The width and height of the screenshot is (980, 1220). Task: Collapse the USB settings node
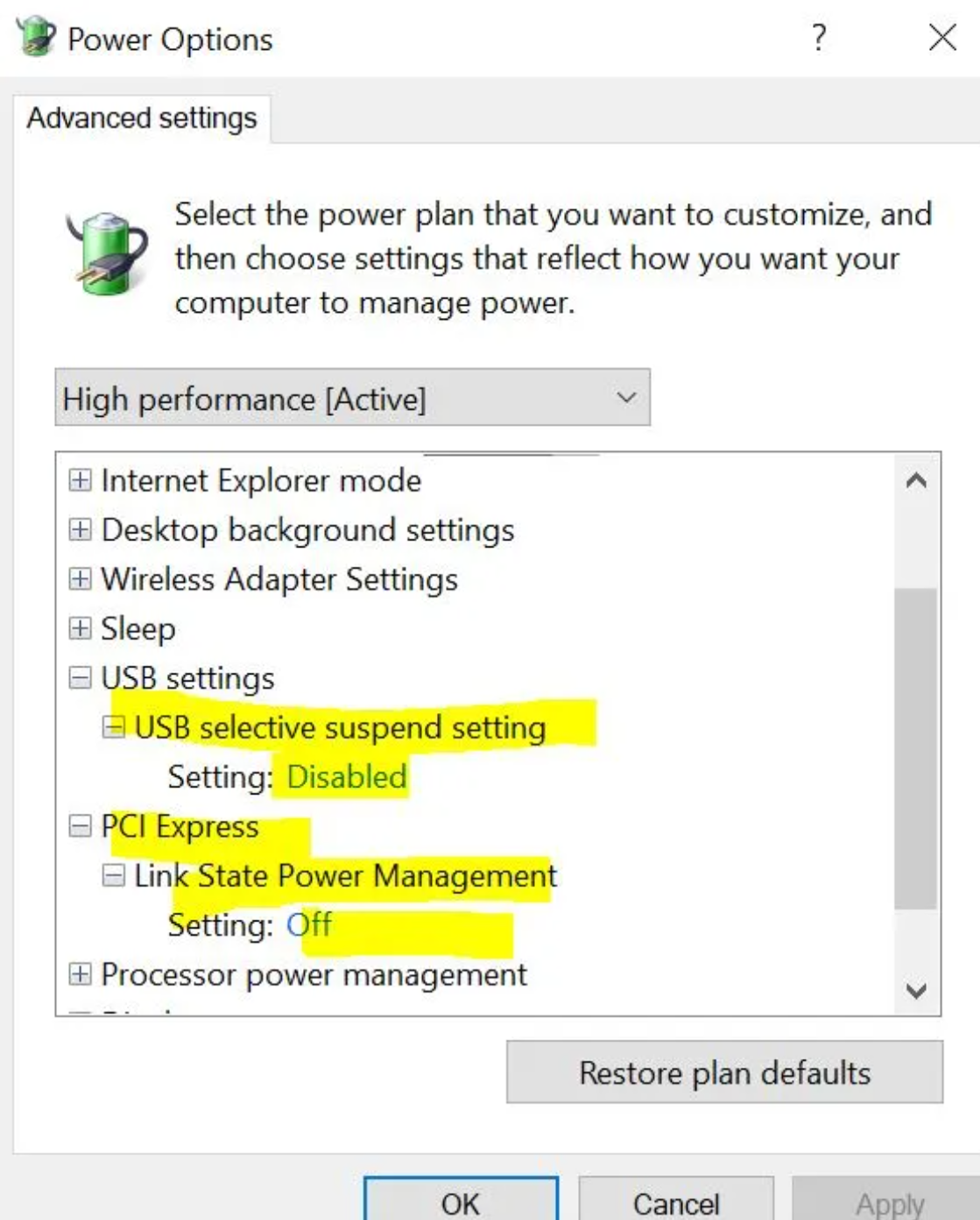[80, 678]
